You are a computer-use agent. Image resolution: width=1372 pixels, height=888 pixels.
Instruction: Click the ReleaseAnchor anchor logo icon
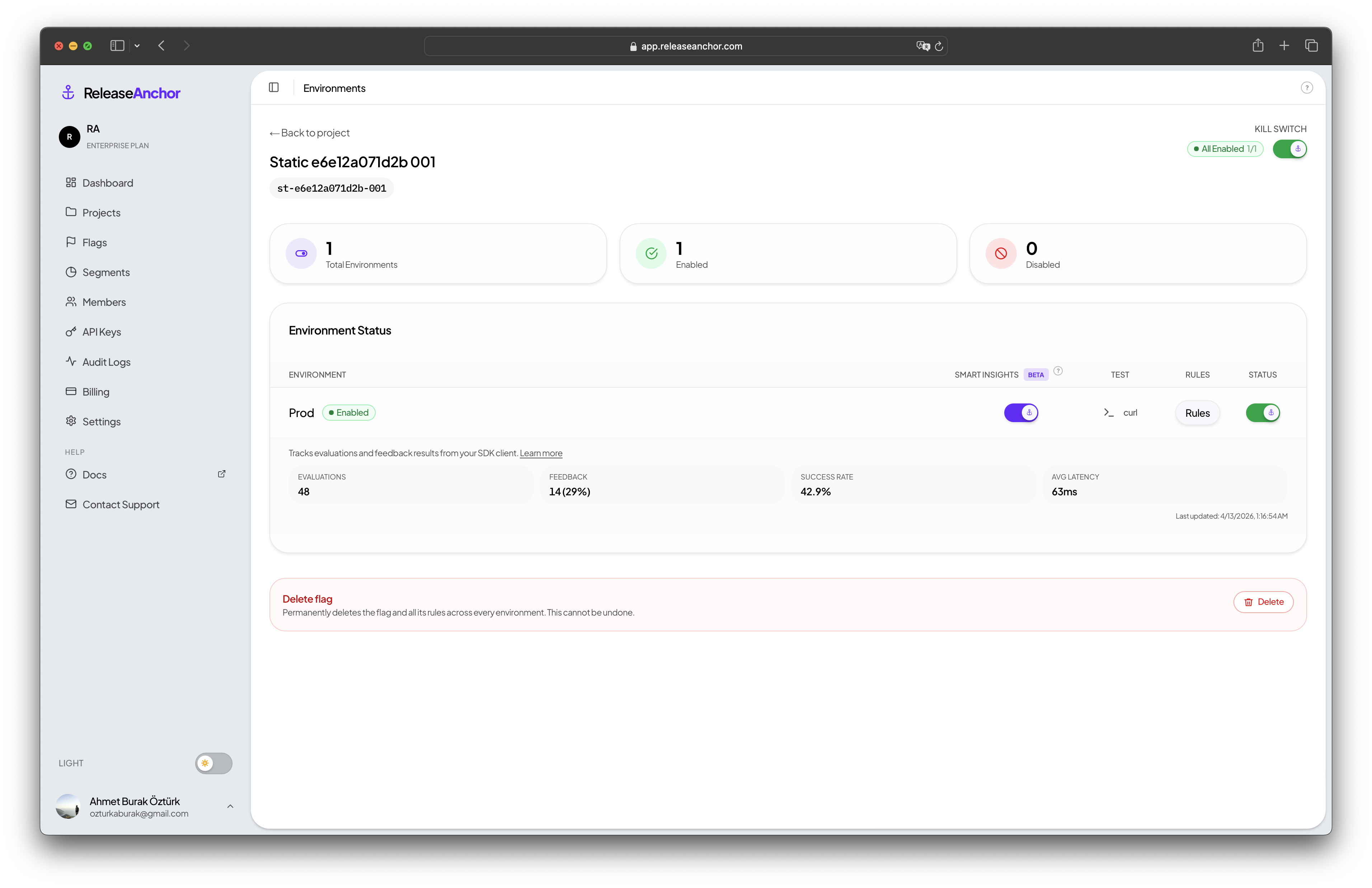coord(69,92)
